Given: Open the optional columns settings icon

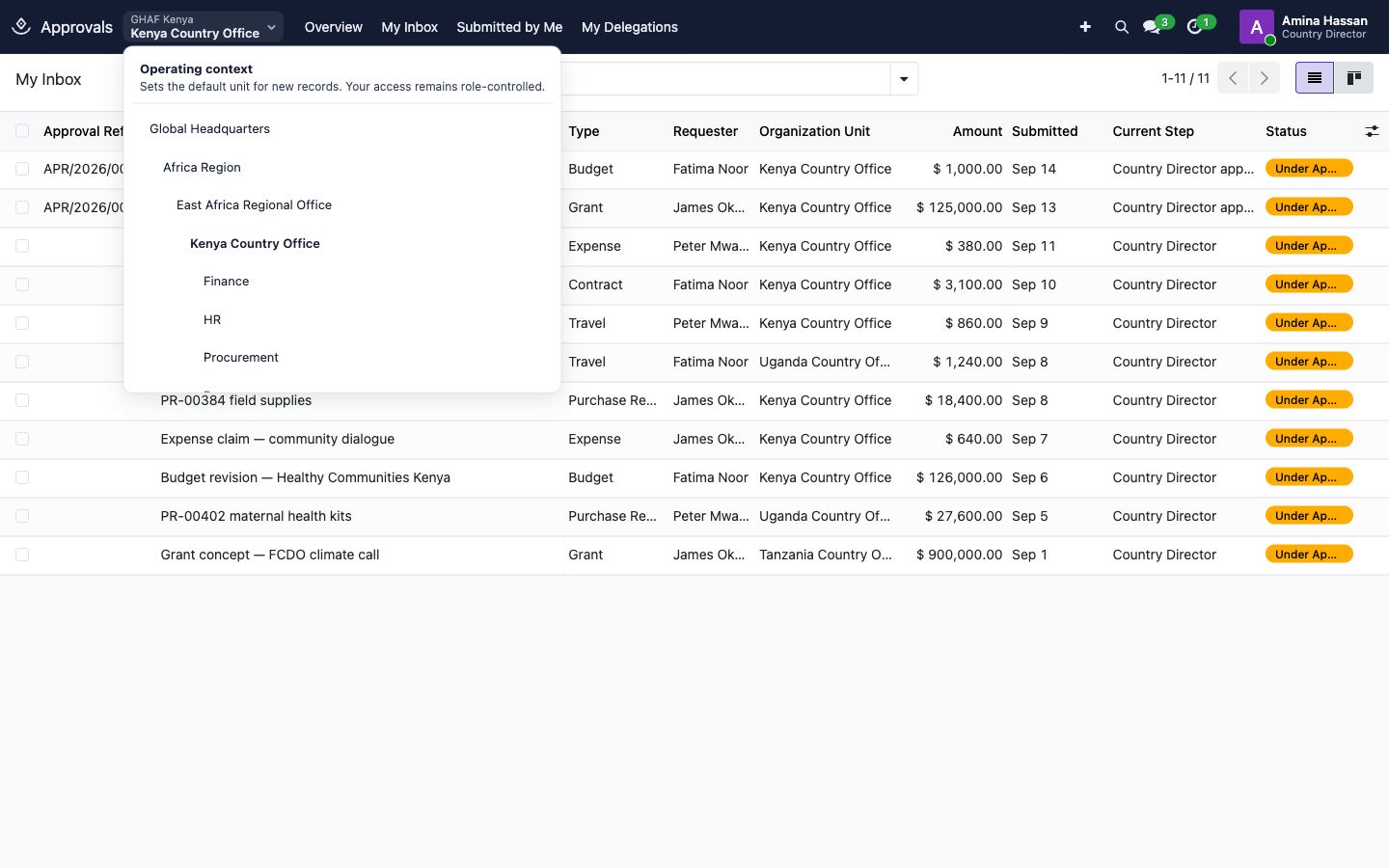Looking at the screenshot, I should 1372,131.
